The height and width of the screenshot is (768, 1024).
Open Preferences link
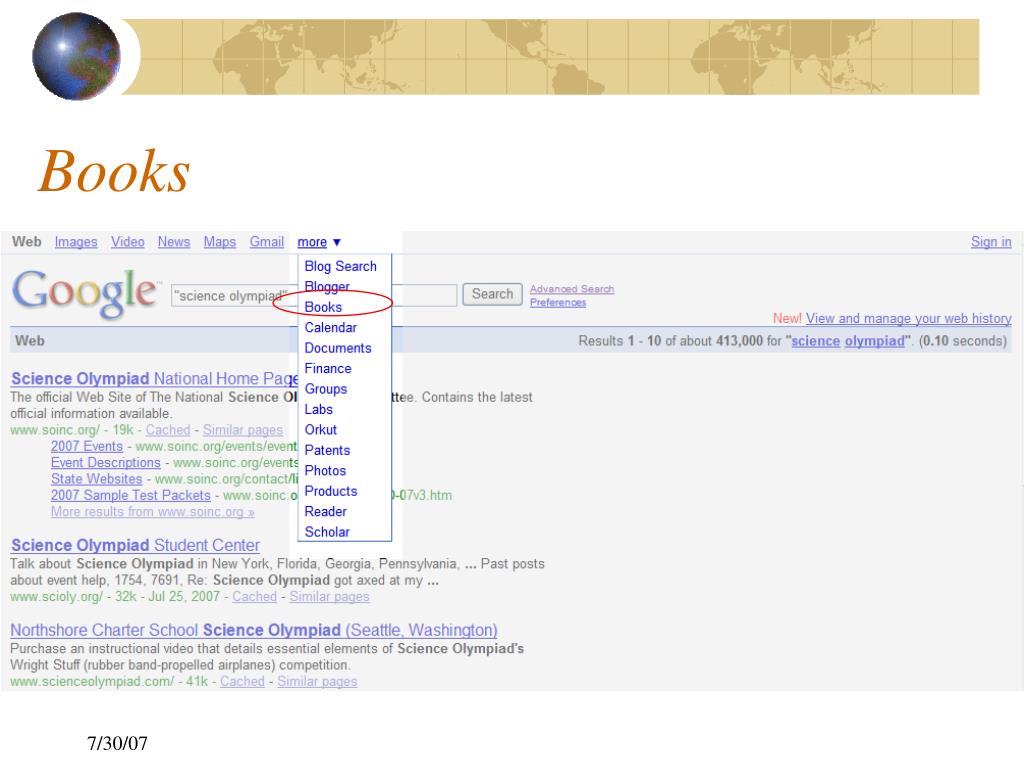tap(558, 302)
